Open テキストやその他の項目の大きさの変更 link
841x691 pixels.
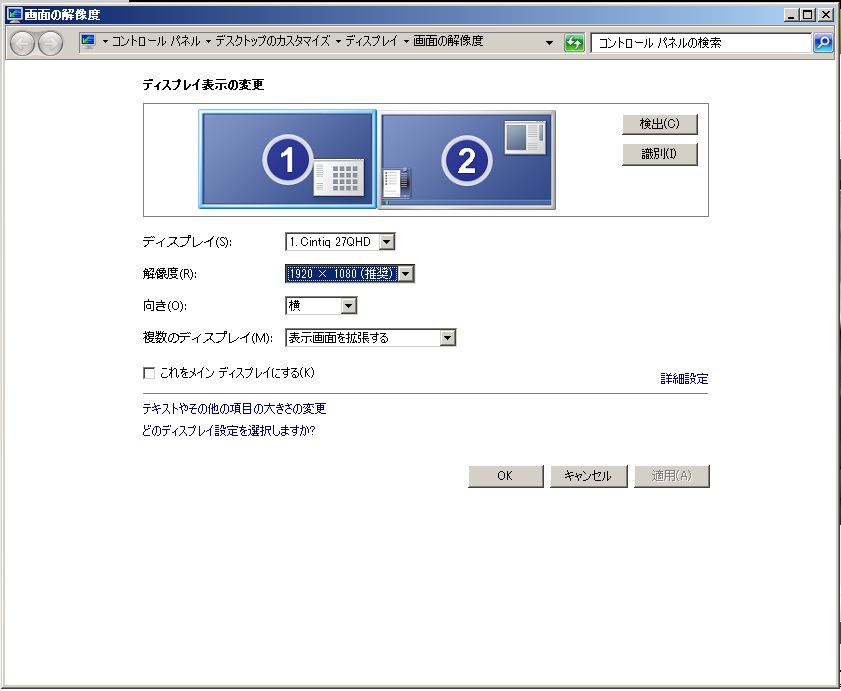tap(234, 409)
